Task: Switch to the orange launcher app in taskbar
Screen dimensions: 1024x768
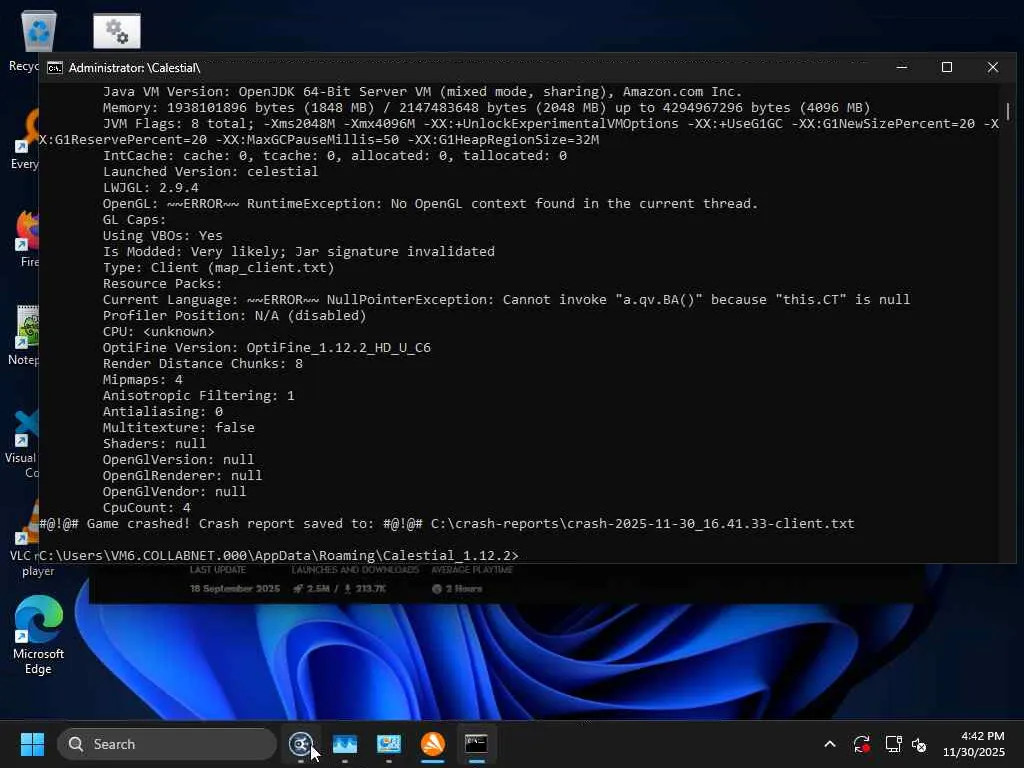Action: click(x=433, y=744)
